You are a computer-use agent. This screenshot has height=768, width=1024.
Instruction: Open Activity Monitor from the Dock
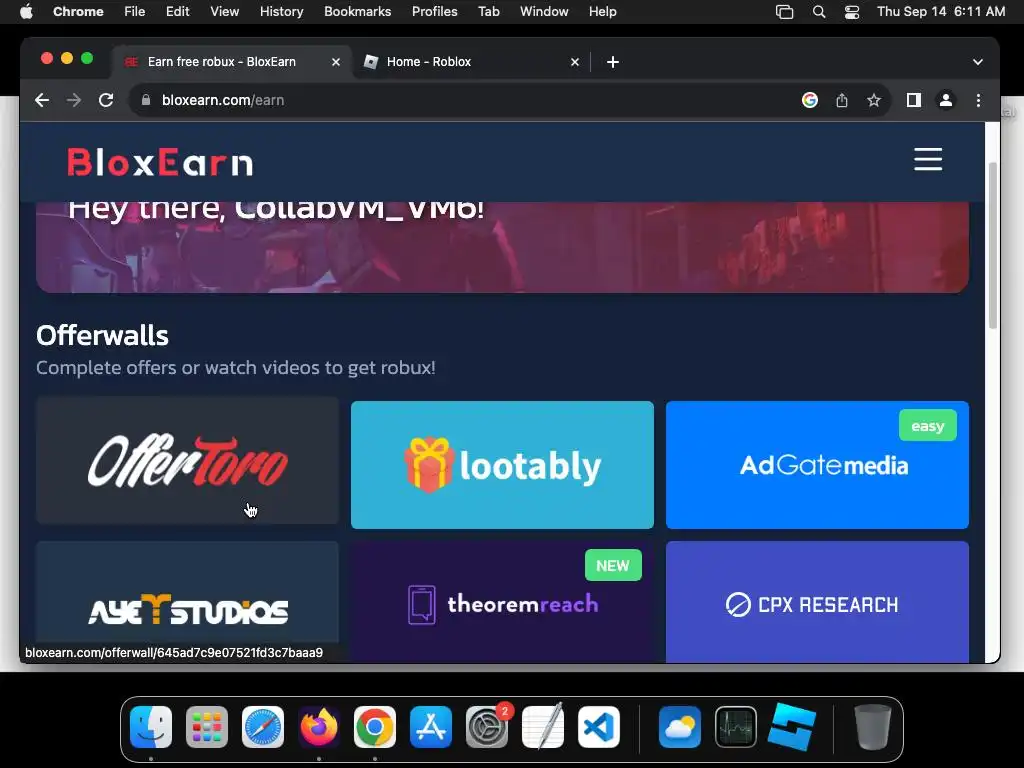(x=736, y=726)
